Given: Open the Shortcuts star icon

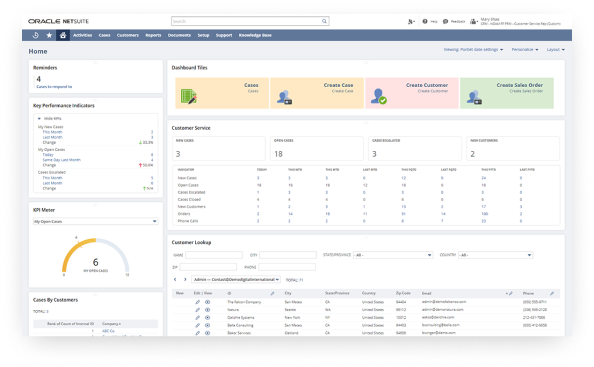Looking at the screenshot, I should point(49,35).
